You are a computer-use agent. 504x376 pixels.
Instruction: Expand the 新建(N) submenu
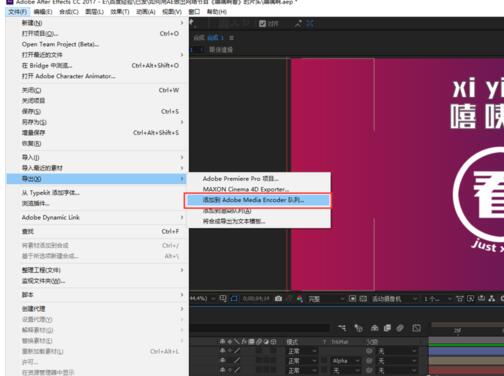click(97, 23)
